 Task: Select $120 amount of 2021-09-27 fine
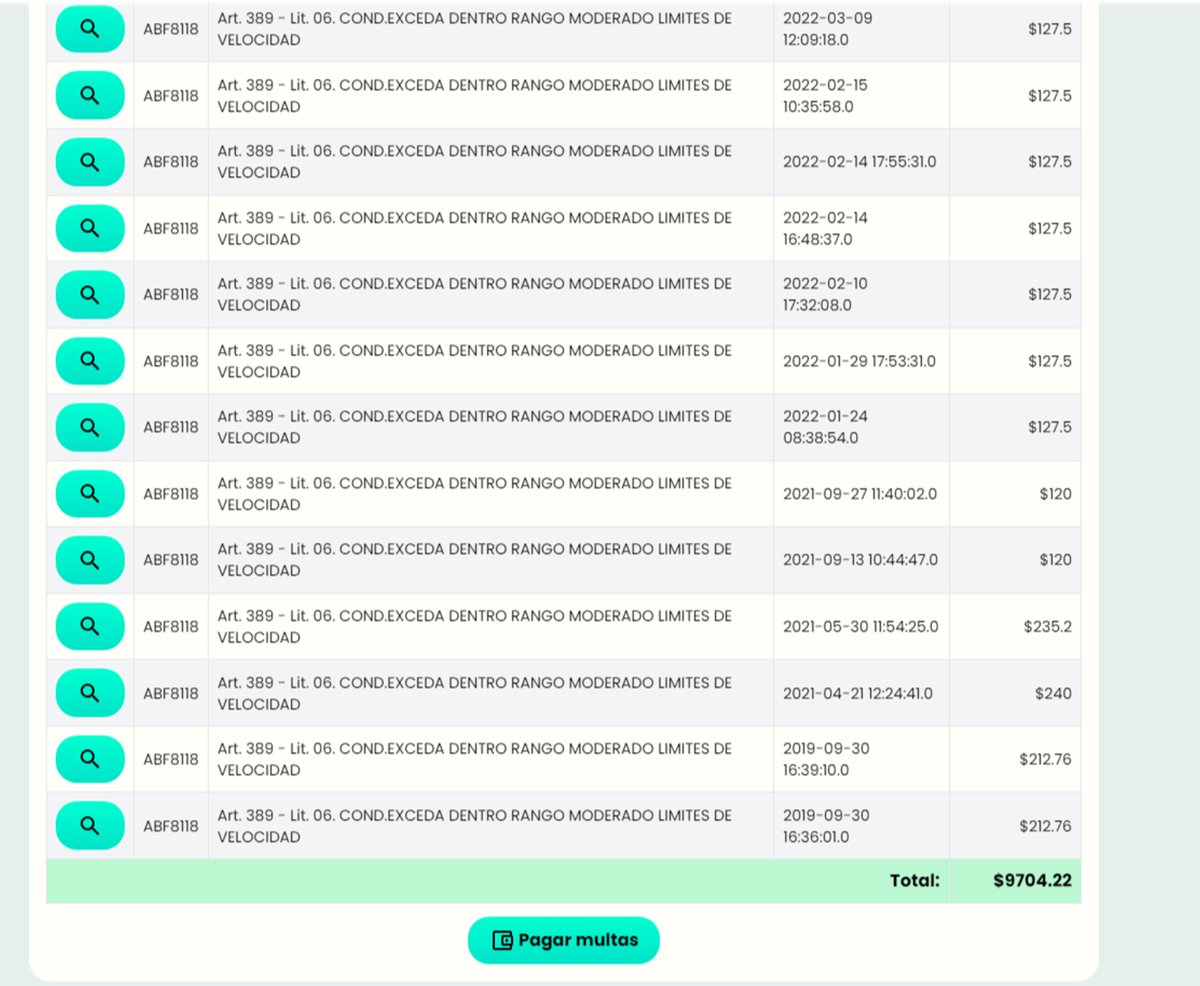pos(1055,494)
